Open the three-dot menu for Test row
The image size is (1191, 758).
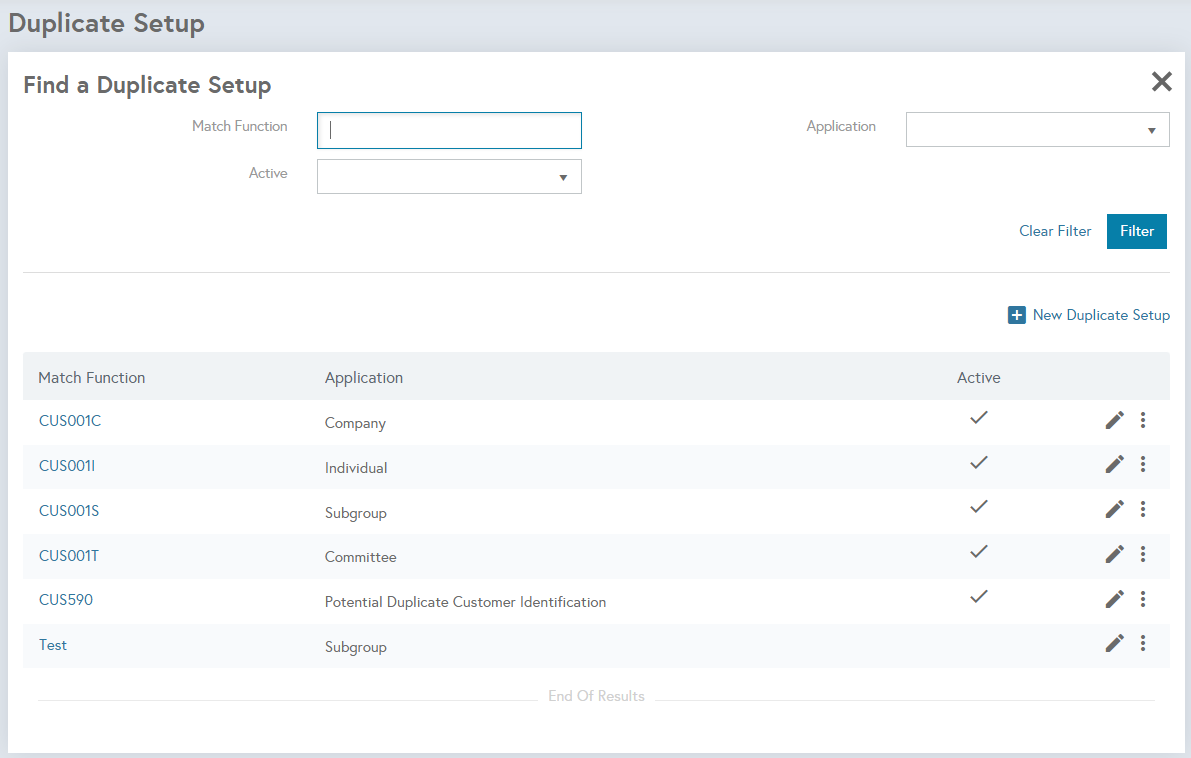pyautogui.click(x=1142, y=643)
